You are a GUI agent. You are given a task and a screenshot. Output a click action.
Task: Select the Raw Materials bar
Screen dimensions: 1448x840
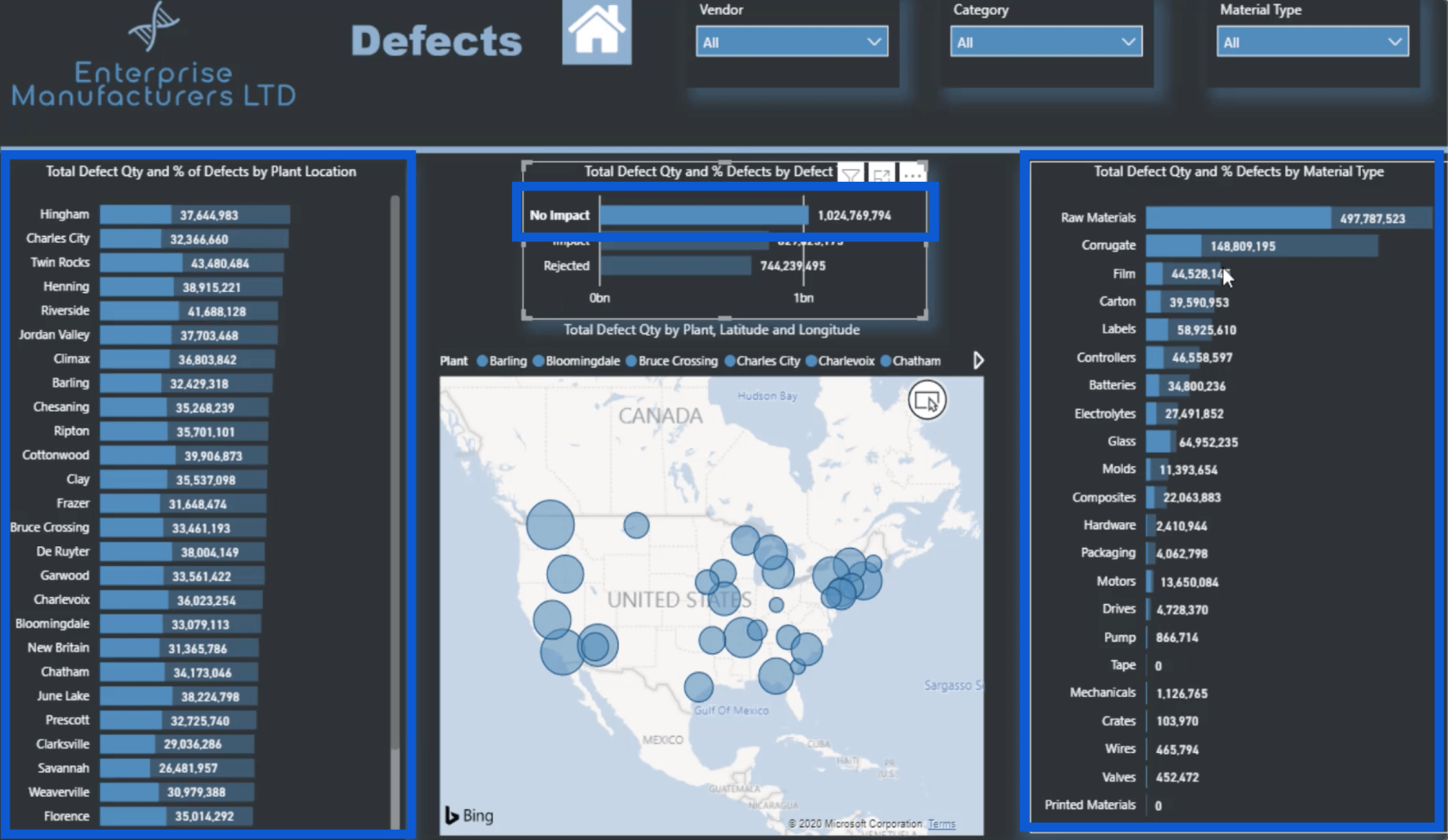click(x=1288, y=218)
